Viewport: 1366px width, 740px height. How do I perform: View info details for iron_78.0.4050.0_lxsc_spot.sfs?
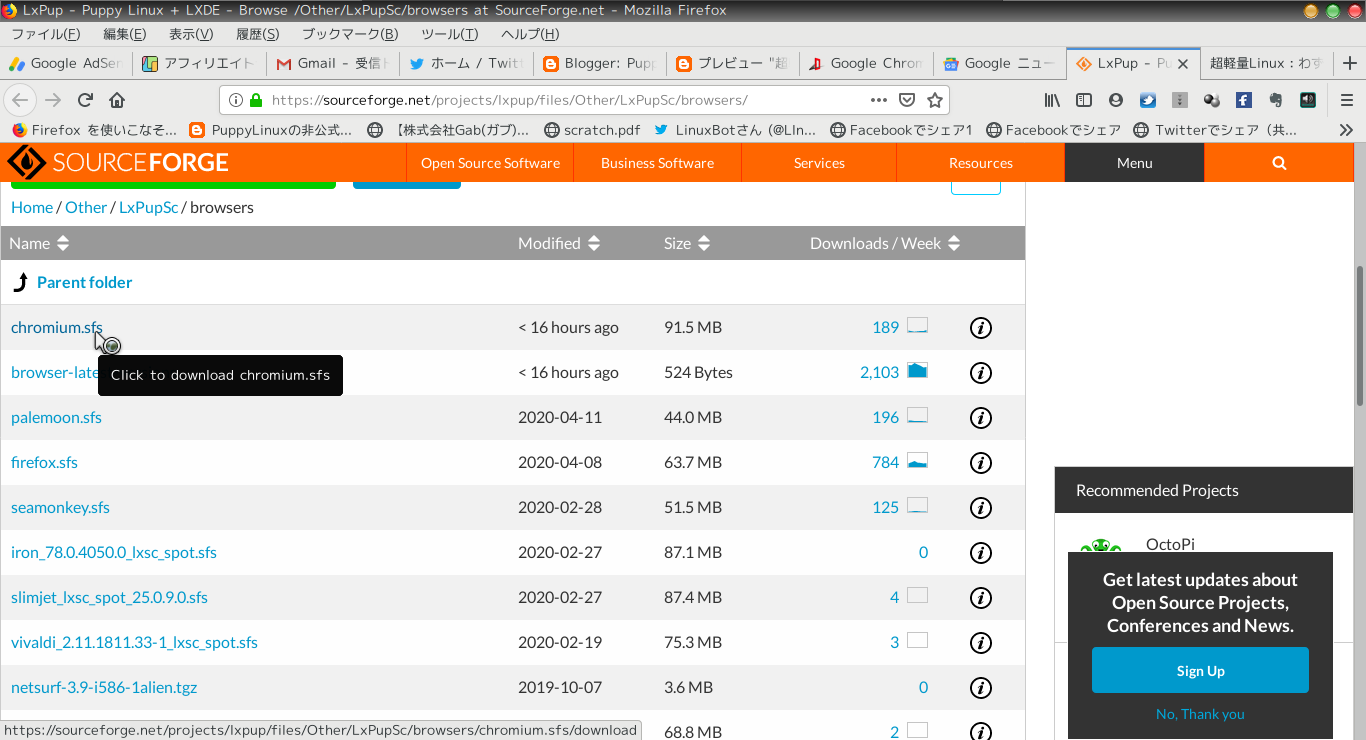click(x=981, y=553)
